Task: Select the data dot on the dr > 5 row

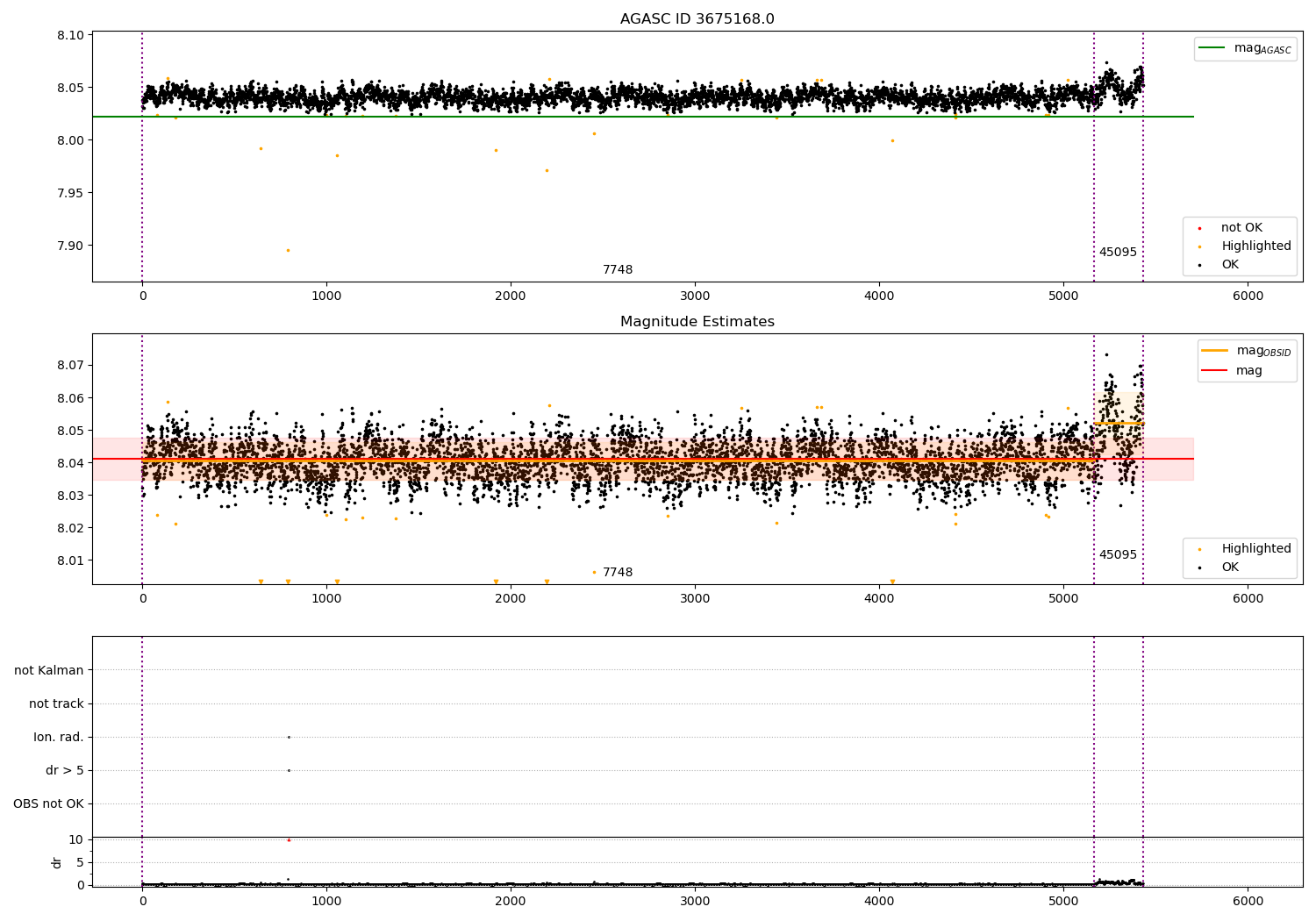Action: 289,770
